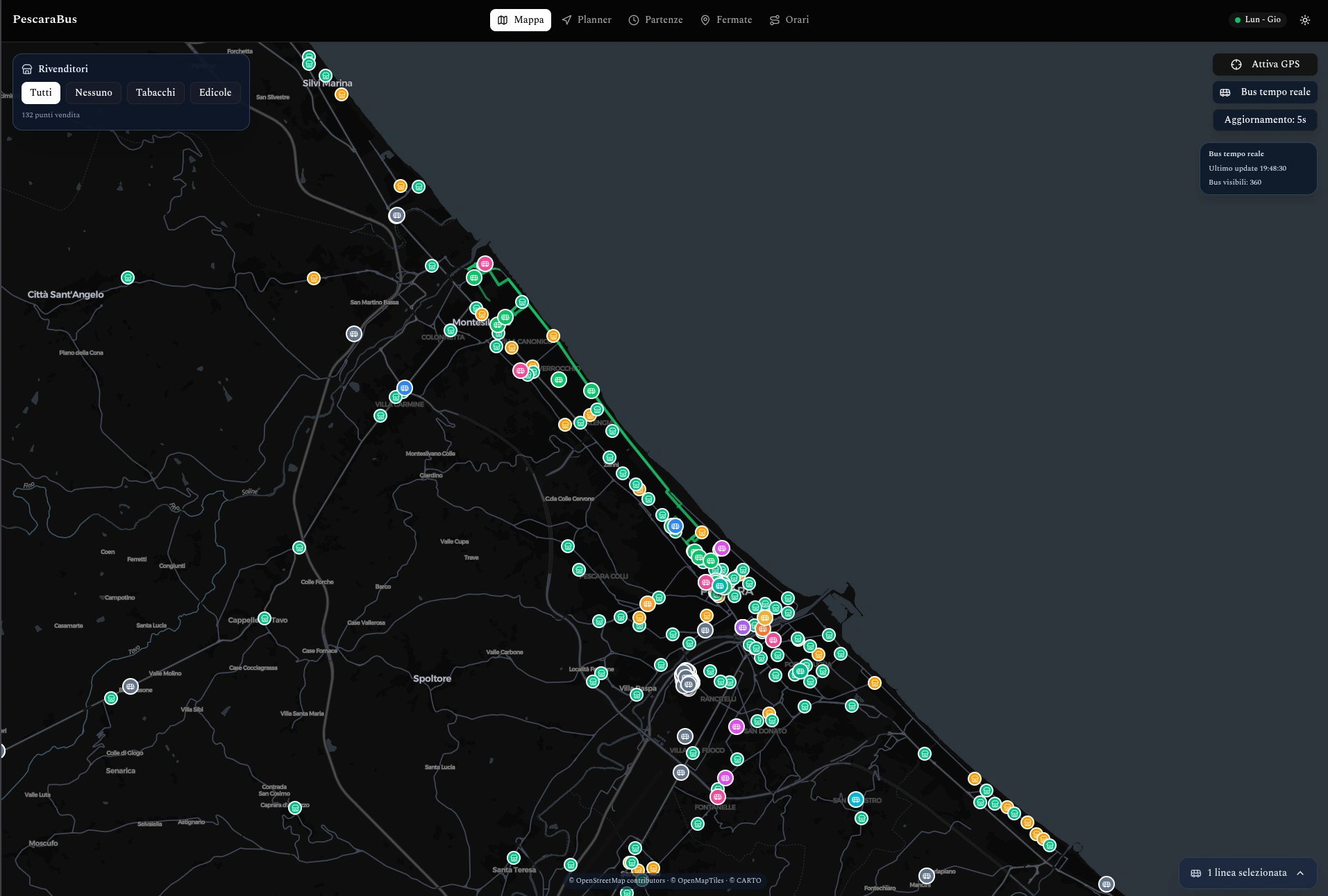Viewport: 1328px width, 896px height.
Task: Toggle the light/dark theme sun icon
Action: click(1305, 20)
